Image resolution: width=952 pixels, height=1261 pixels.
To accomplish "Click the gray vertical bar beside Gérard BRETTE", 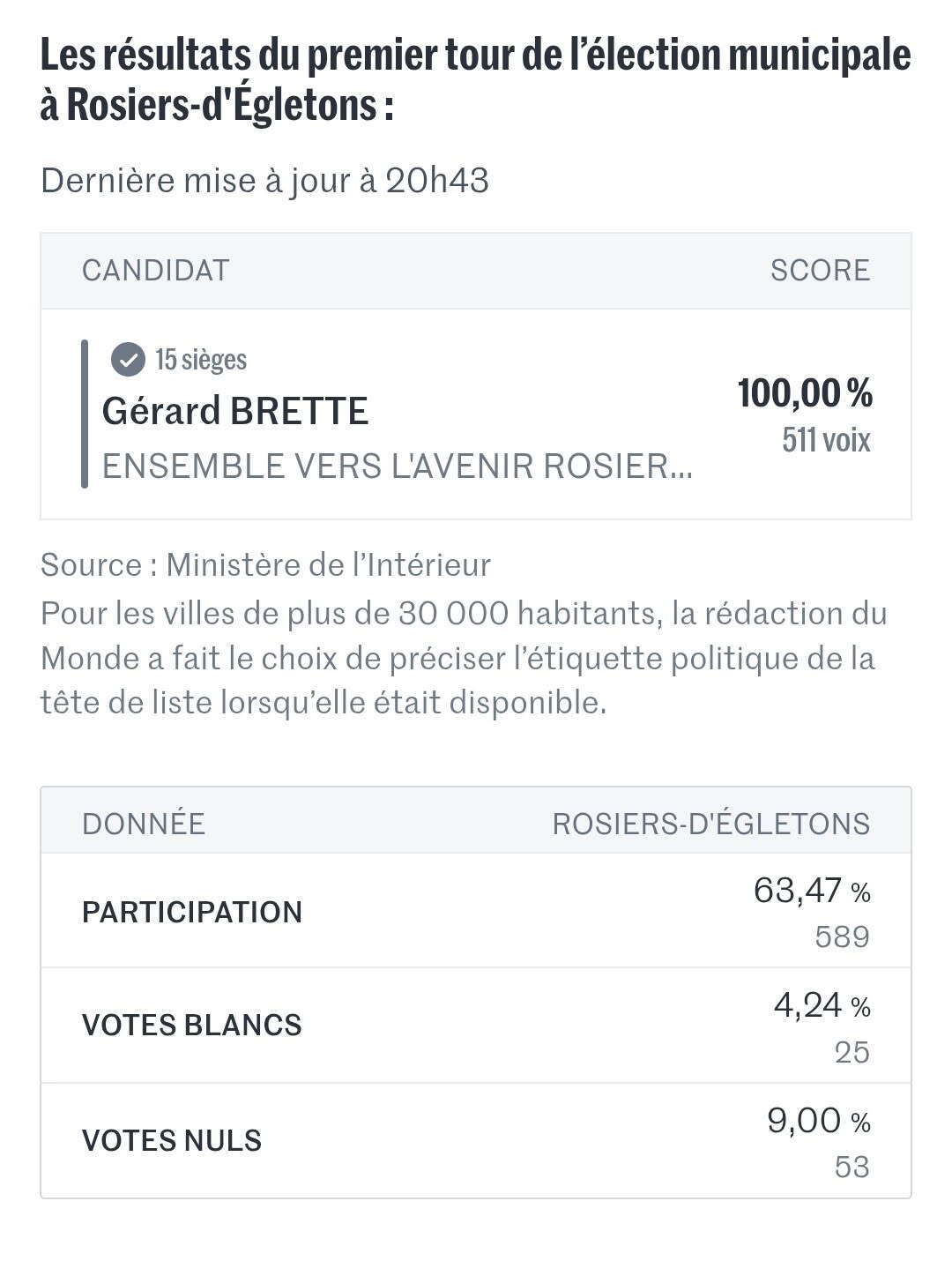I will click(85, 414).
